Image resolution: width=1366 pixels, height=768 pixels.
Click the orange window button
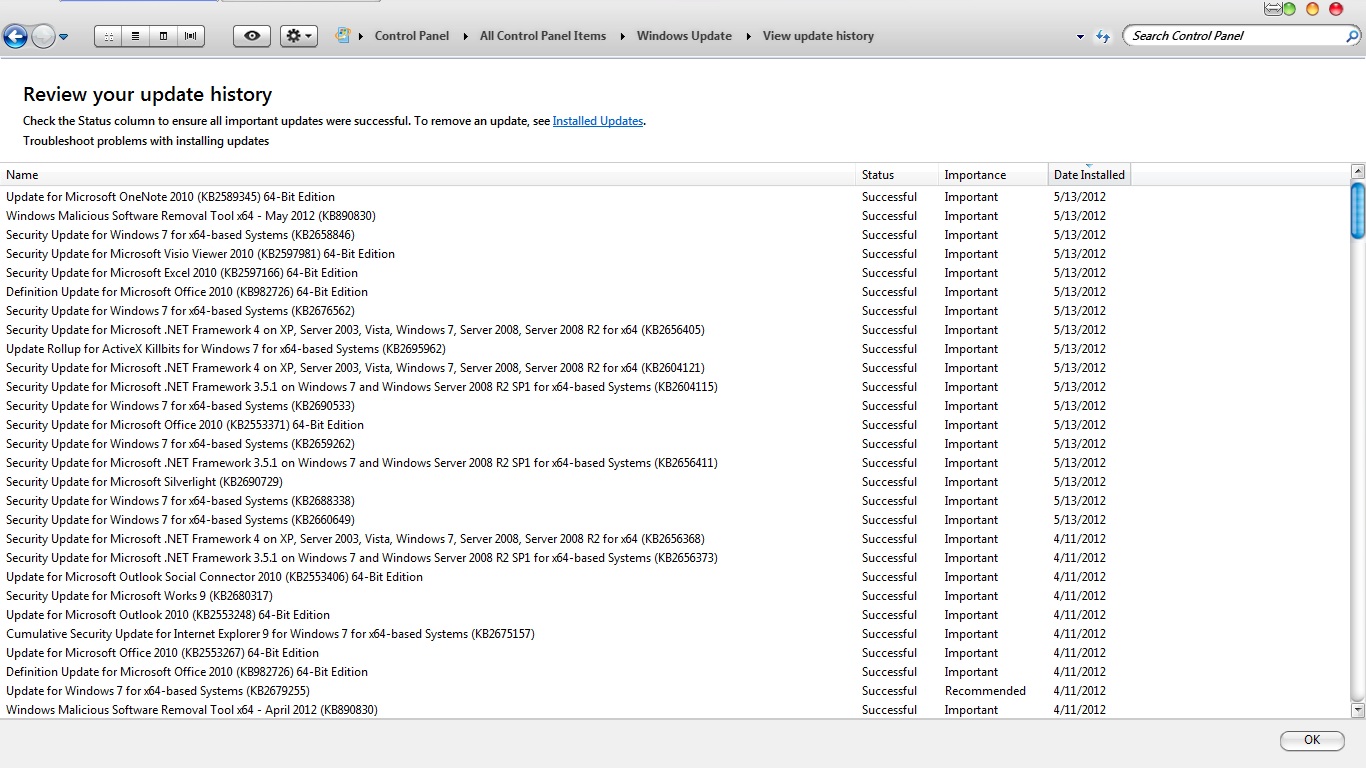pyautogui.click(x=1313, y=9)
